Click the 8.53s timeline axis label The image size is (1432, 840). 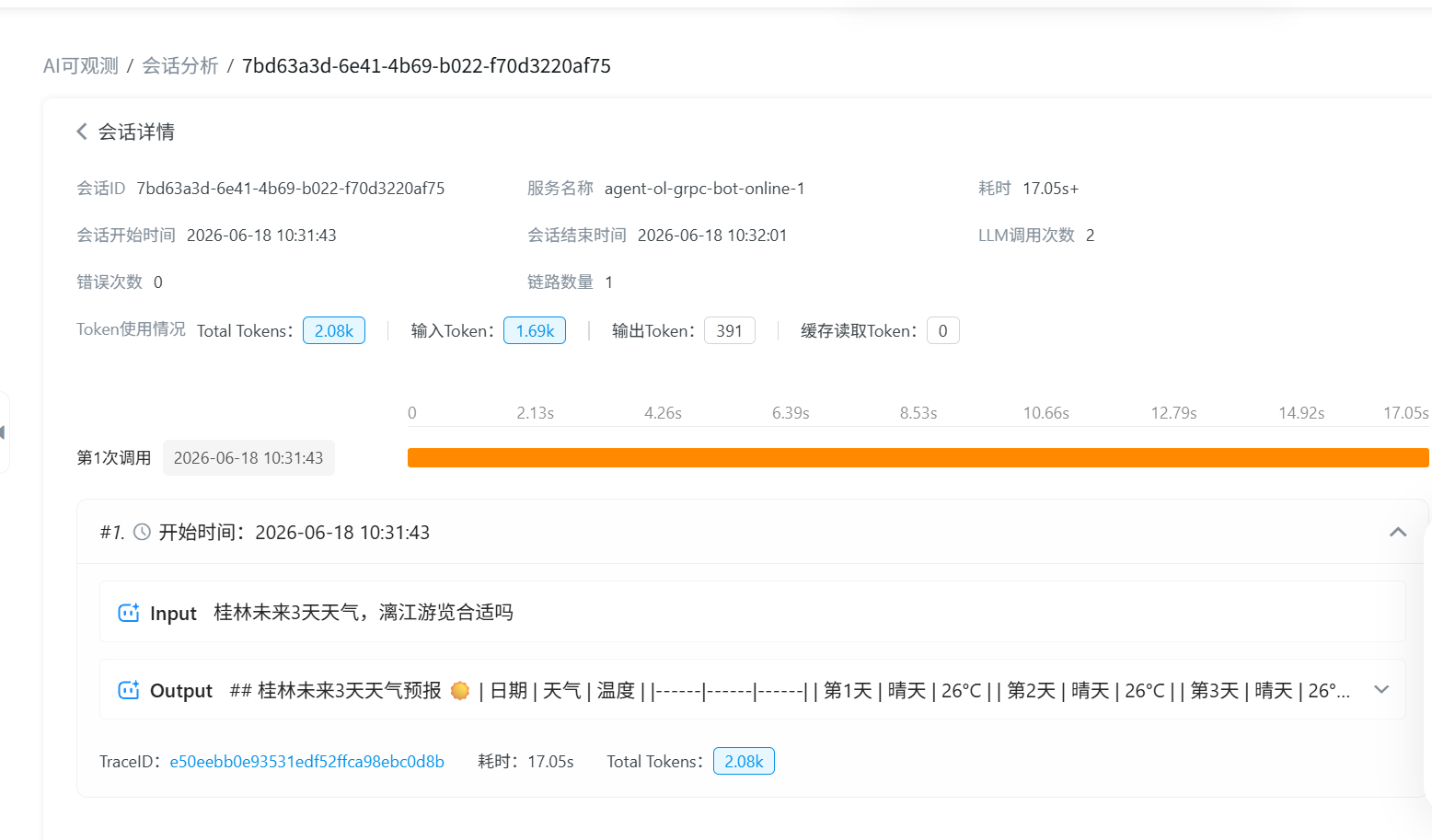tap(918, 413)
